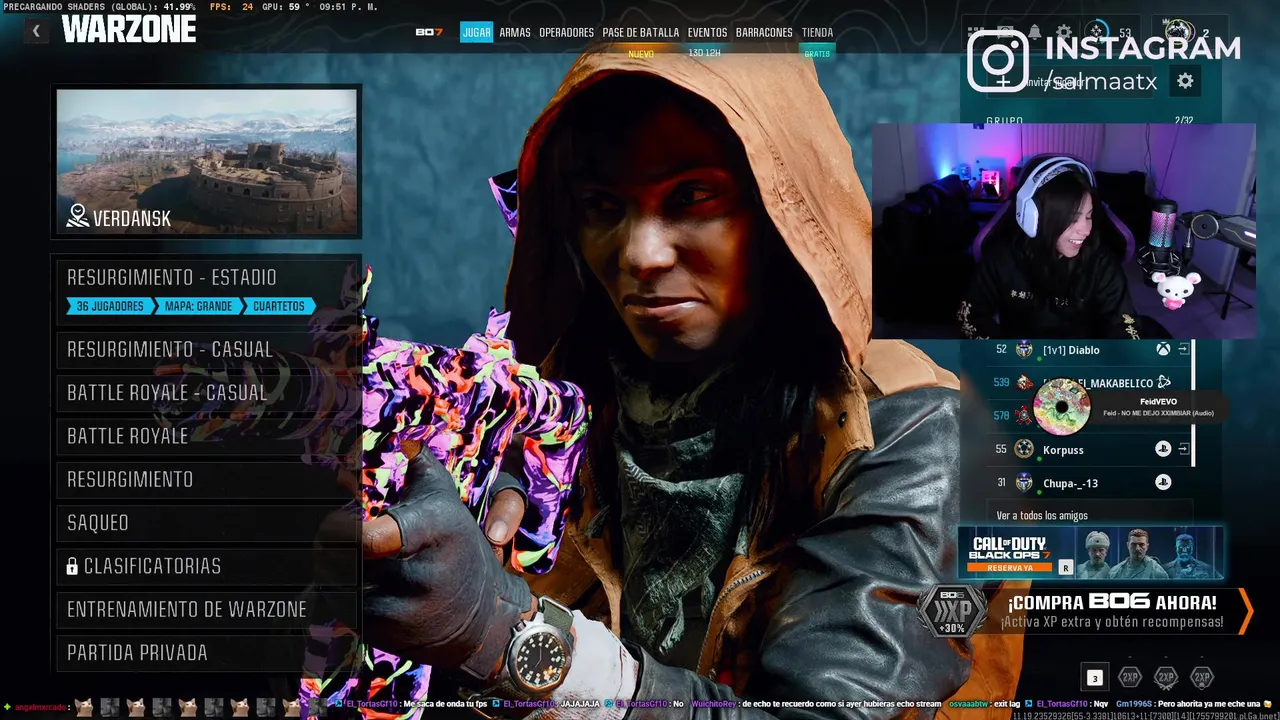The width and height of the screenshot is (1280, 720).
Task: Click the lock icon on Clasificatorias
Action: tap(72, 567)
